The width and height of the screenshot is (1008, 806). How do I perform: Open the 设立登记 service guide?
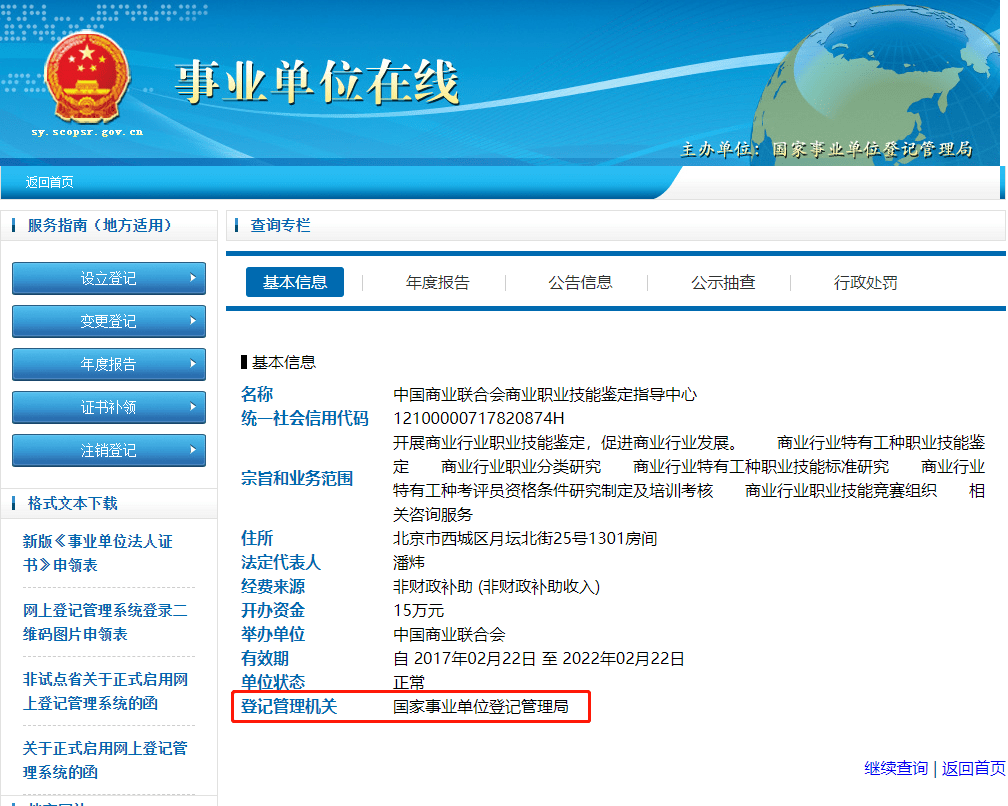click(x=109, y=278)
